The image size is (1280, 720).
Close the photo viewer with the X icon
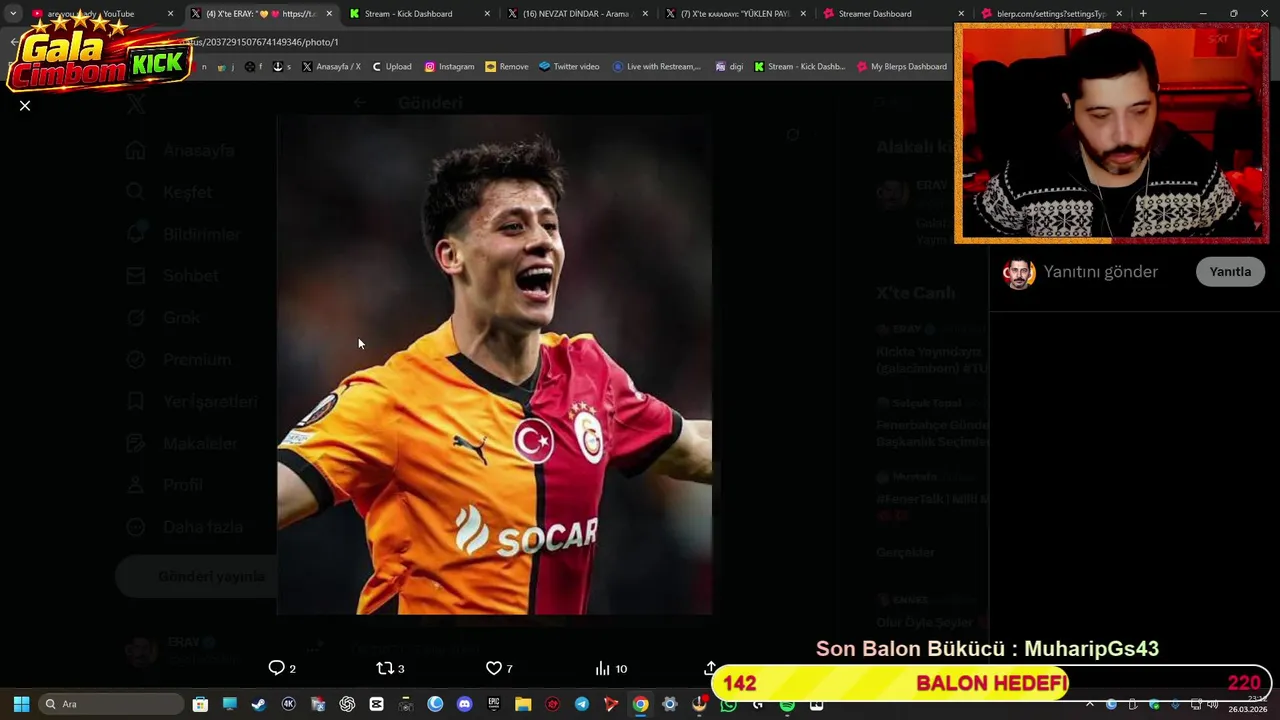(x=25, y=105)
